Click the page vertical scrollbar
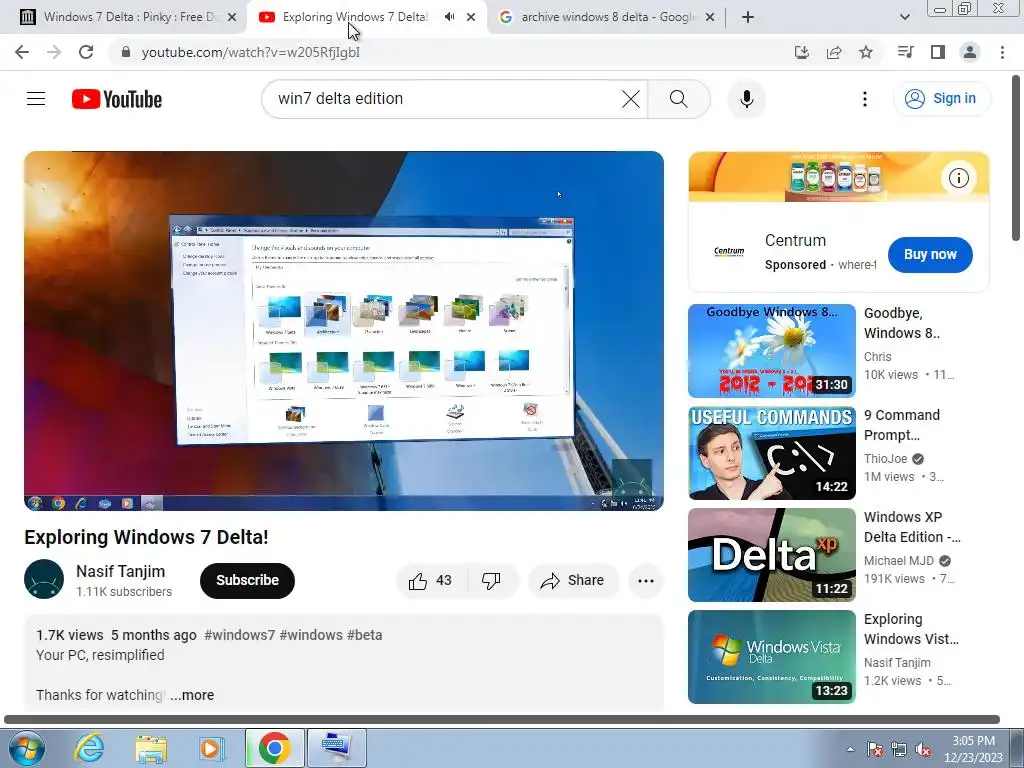This screenshot has width=1024, height=768. (x=1017, y=159)
